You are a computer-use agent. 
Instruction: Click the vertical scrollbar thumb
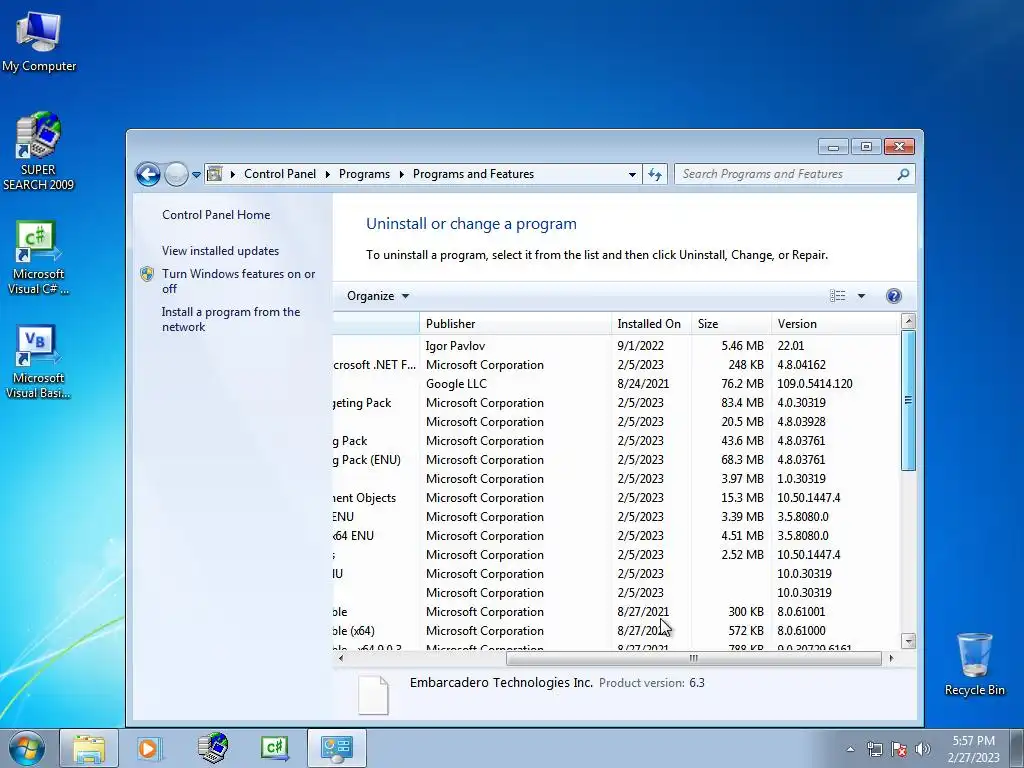pos(908,400)
